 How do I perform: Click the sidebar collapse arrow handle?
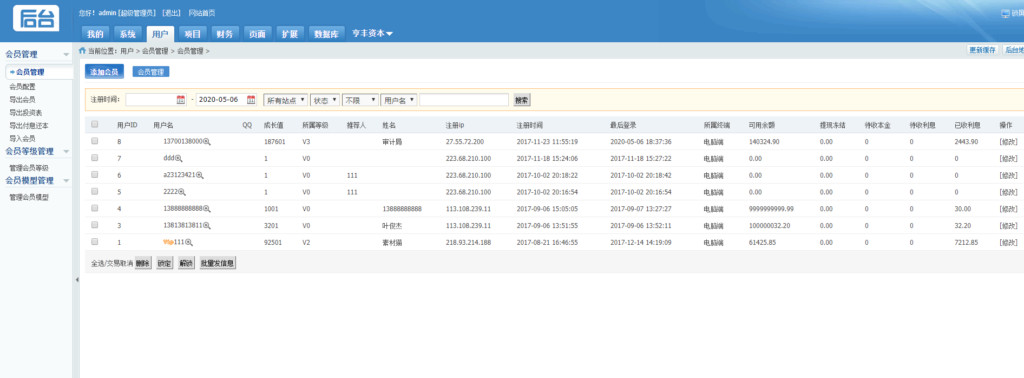click(x=76, y=279)
